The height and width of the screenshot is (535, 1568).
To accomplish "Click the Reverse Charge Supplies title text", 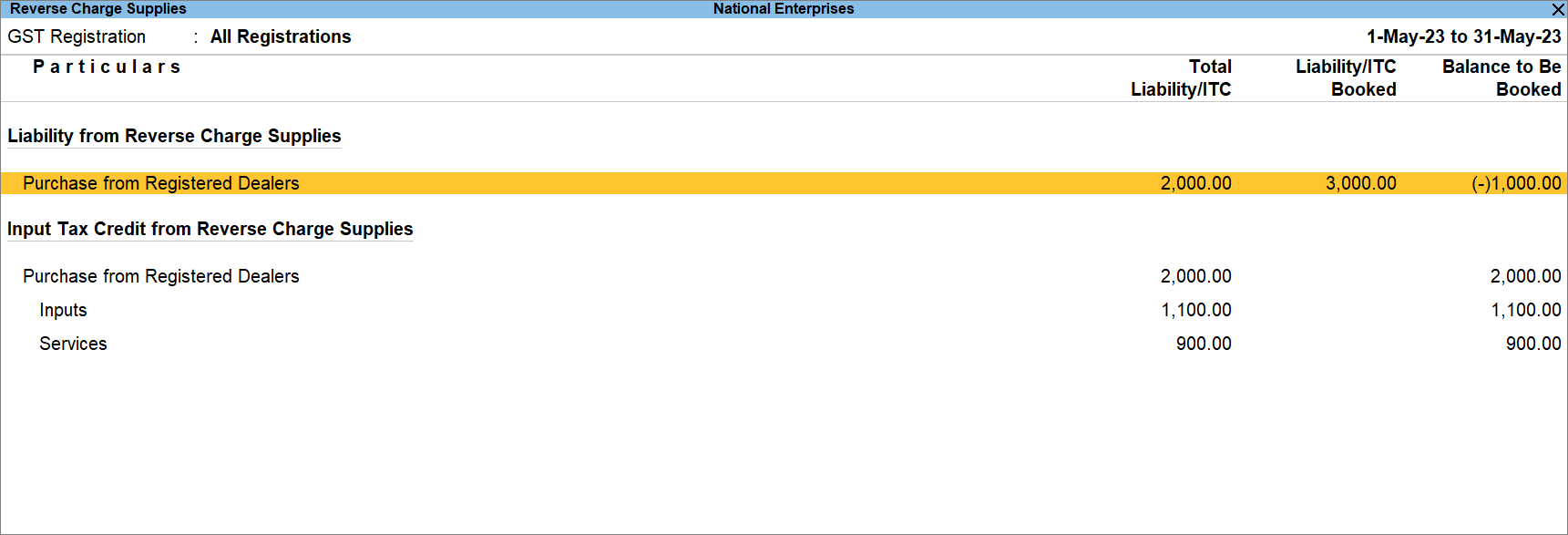I will pyautogui.click(x=97, y=9).
